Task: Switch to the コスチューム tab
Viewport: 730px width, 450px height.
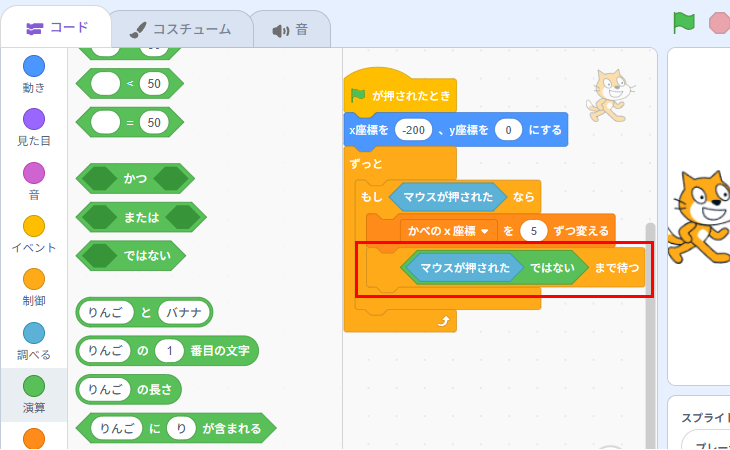Action: pos(181,29)
